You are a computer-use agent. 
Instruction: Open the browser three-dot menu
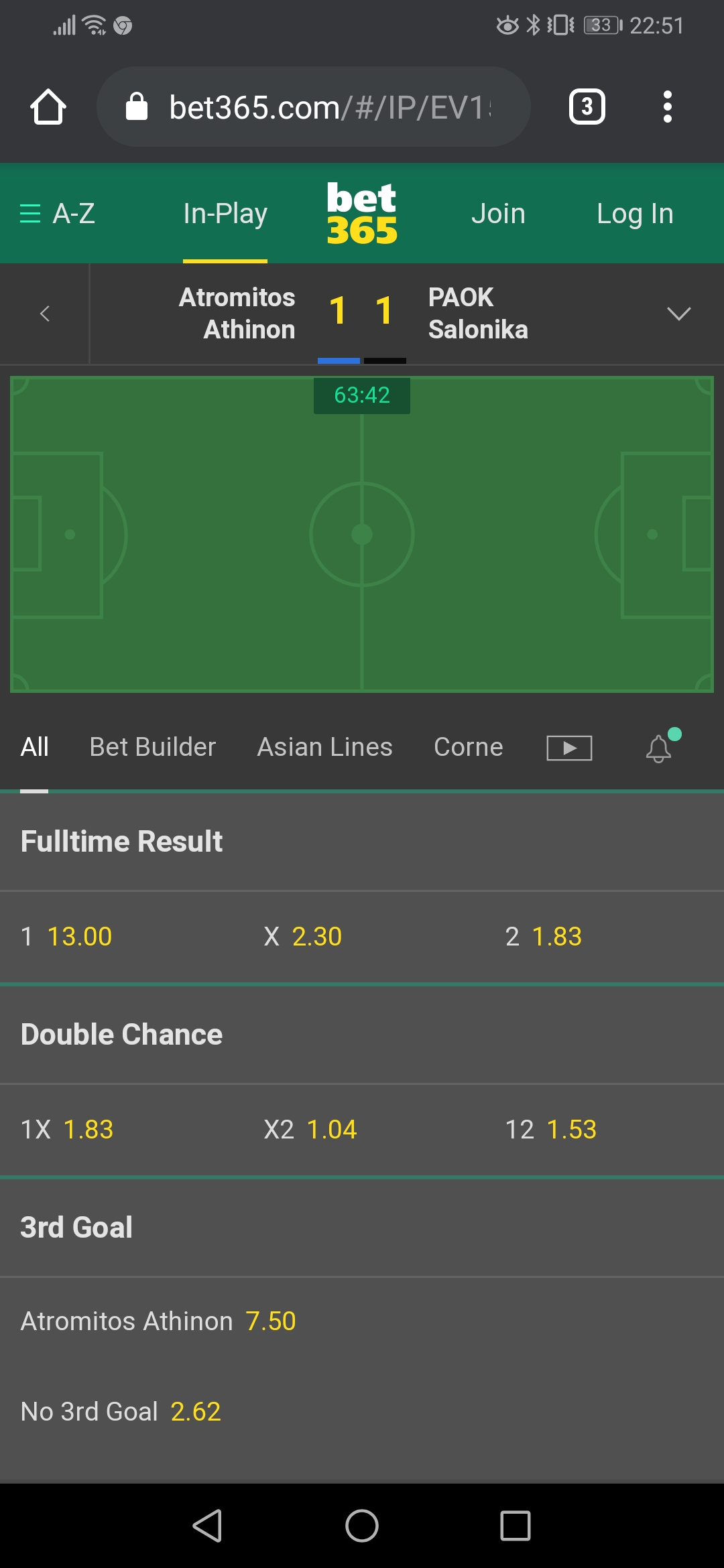click(x=667, y=107)
